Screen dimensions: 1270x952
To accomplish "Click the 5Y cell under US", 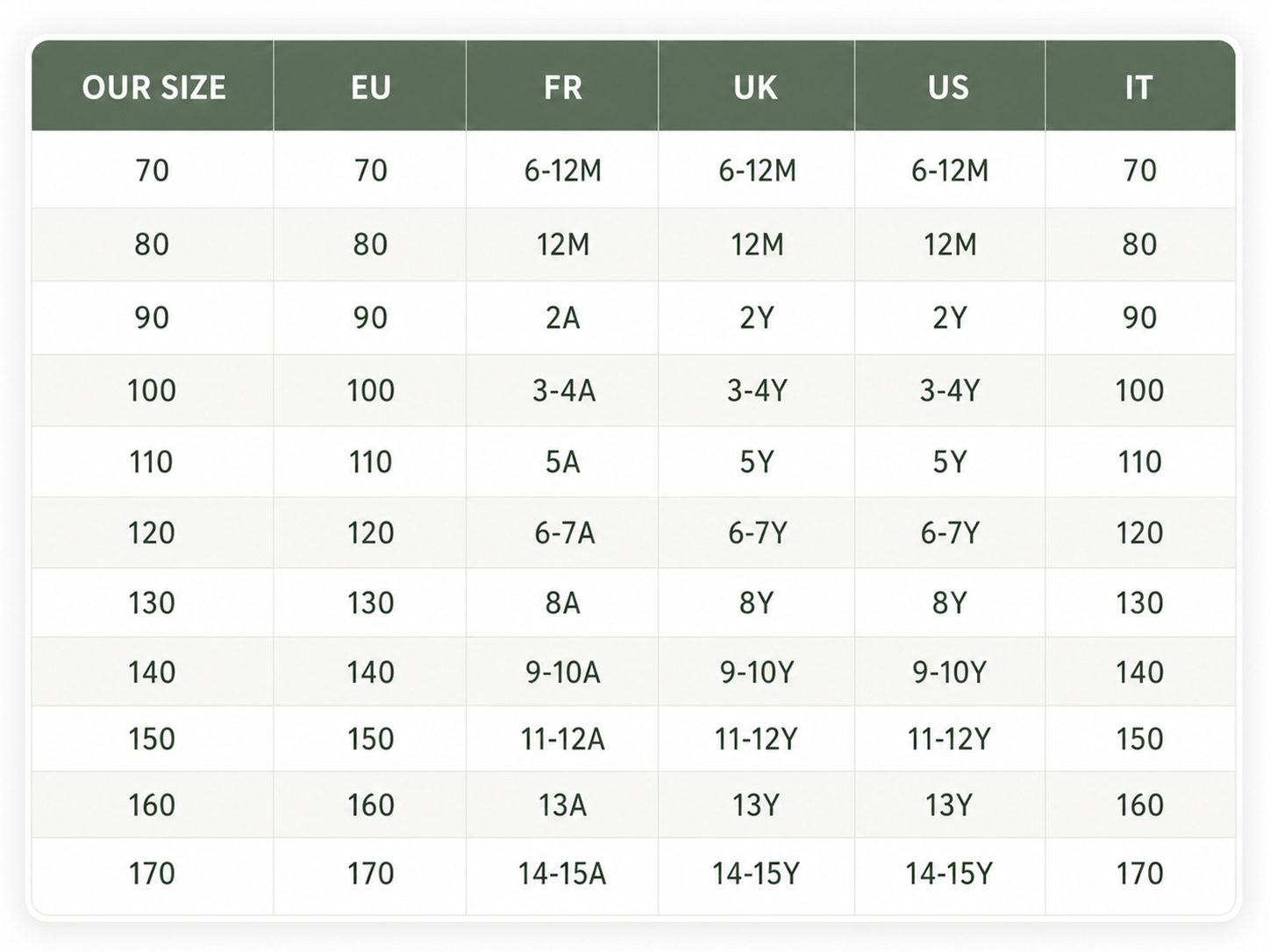I will tap(949, 462).
